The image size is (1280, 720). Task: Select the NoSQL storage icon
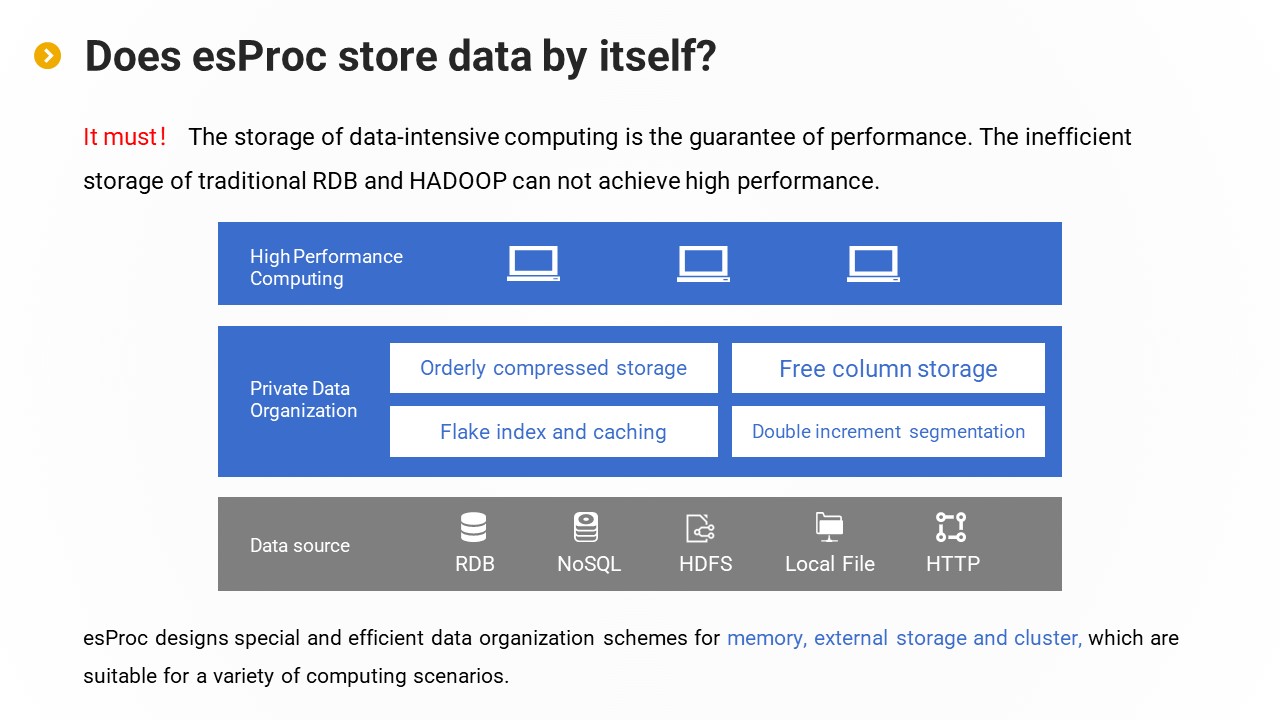coord(587,527)
